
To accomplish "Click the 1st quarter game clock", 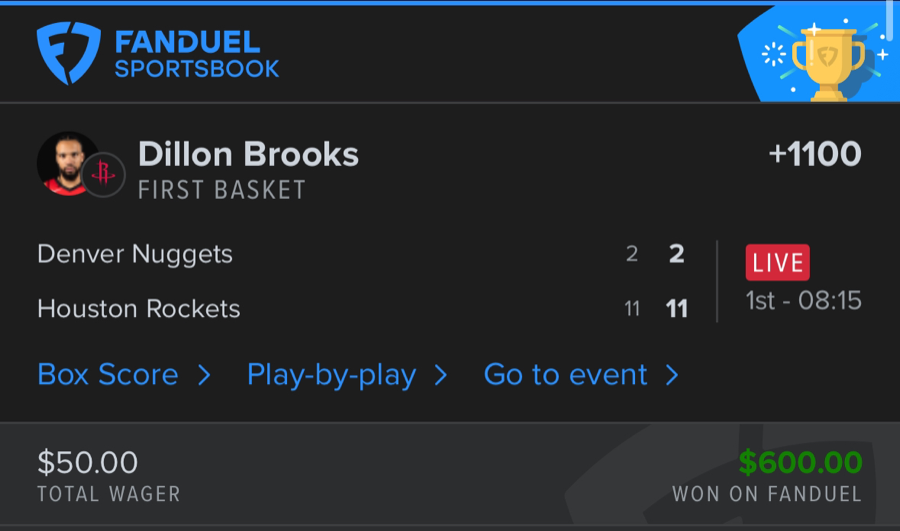I will 803,301.
